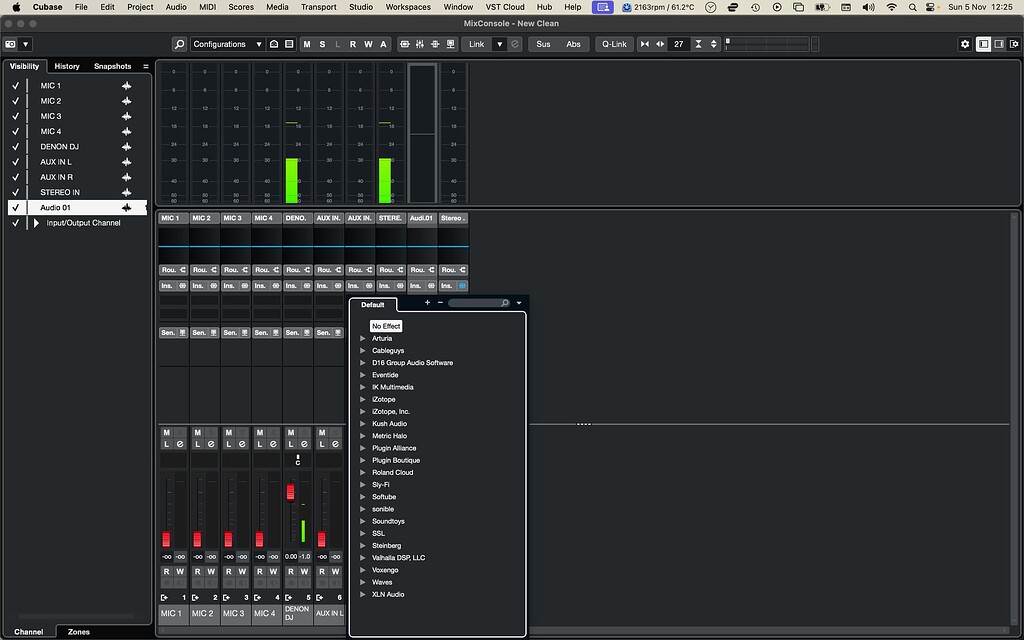Activate the global Read automation R icon
Image resolution: width=1024 pixels, height=640 pixels.
coord(354,44)
